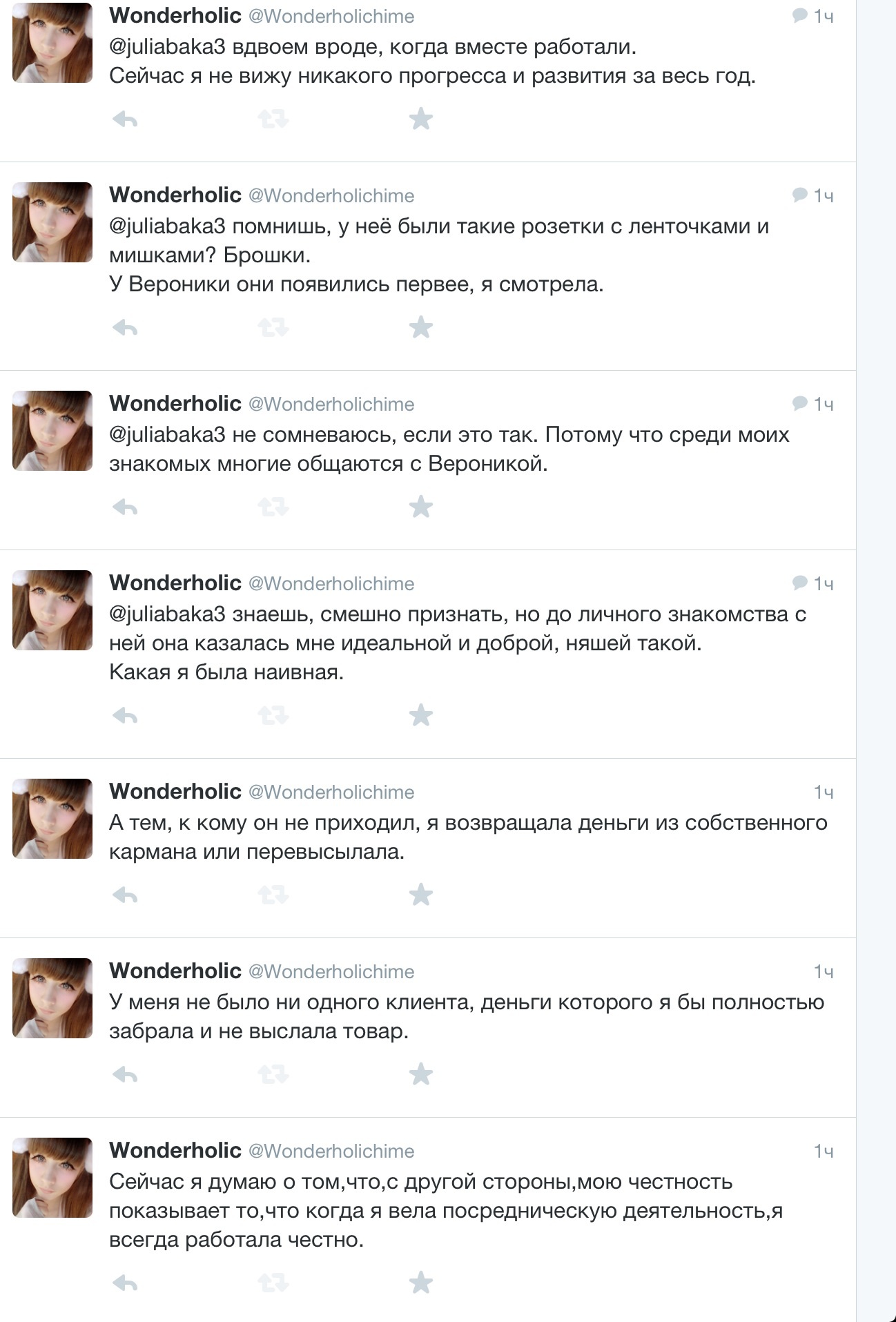Click @juliabaka3 mention in 'не сомневаюсь' tweet

click(x=167, y=435)
